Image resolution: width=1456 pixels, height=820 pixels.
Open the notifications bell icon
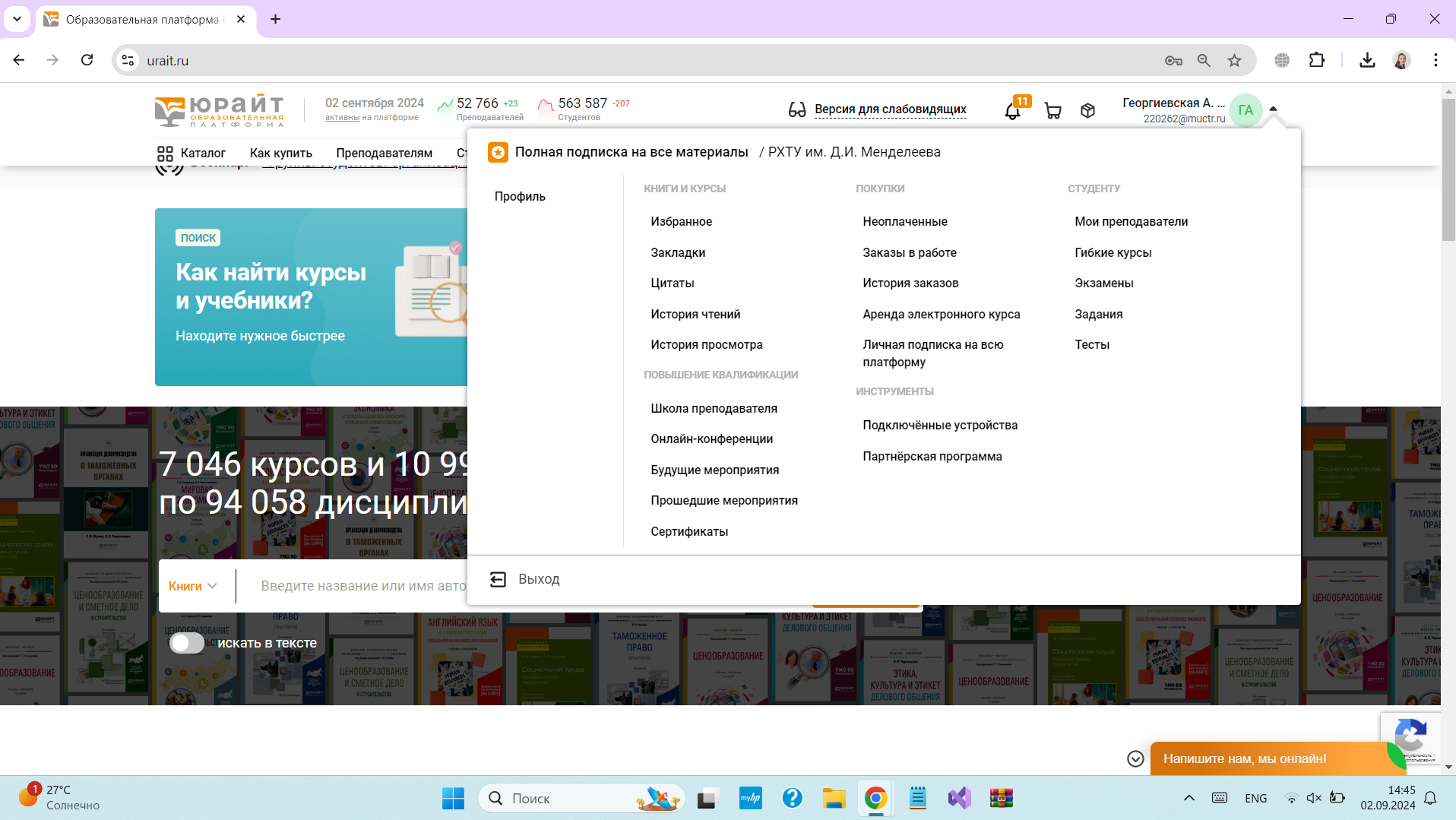[1012, 111]
